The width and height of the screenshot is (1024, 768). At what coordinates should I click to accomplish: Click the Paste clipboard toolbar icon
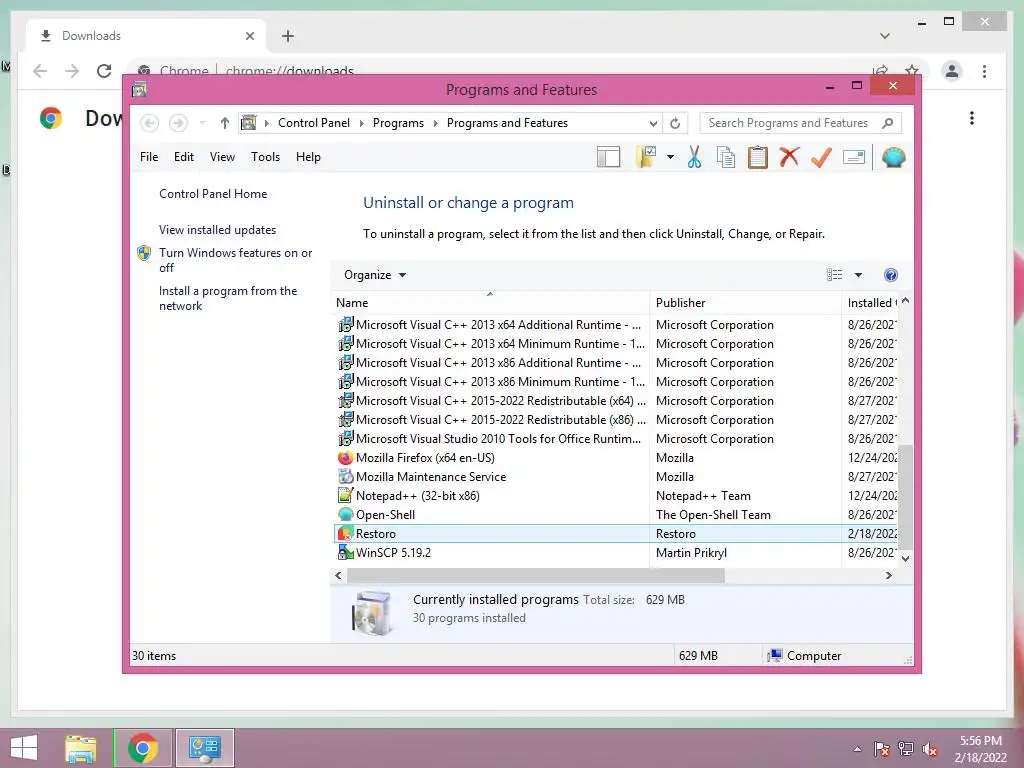(758, 157)
